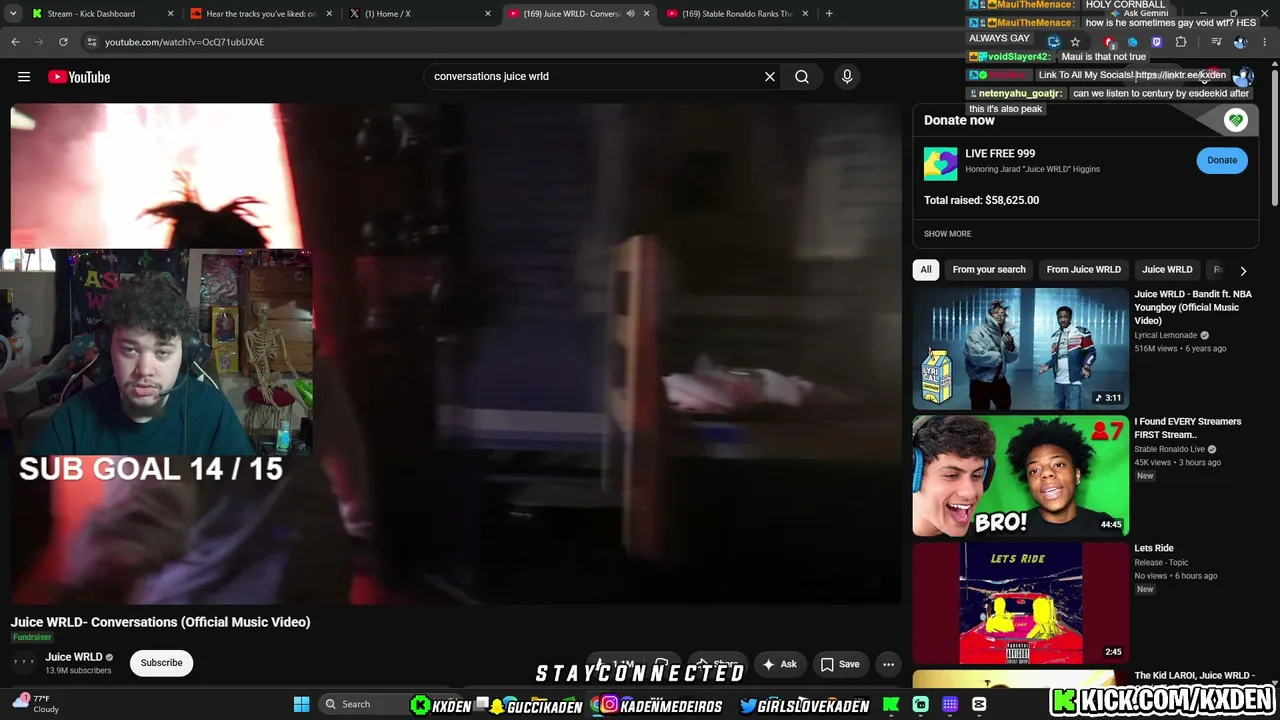Select the Juice WRLD filter chip
Viewport: 1280px width, 720px height.
point(1167,270)
